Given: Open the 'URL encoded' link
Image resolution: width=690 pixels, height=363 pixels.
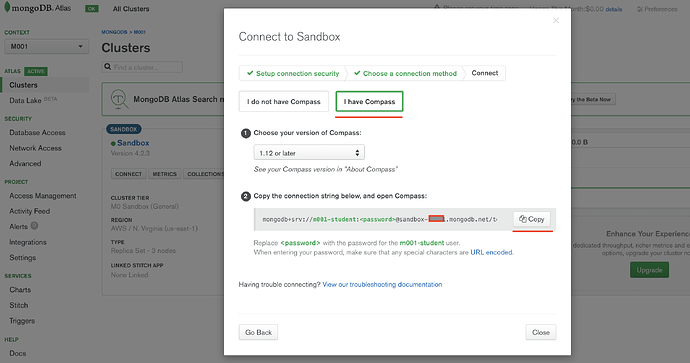Looking at the screenshot, I should pos(491,252).
